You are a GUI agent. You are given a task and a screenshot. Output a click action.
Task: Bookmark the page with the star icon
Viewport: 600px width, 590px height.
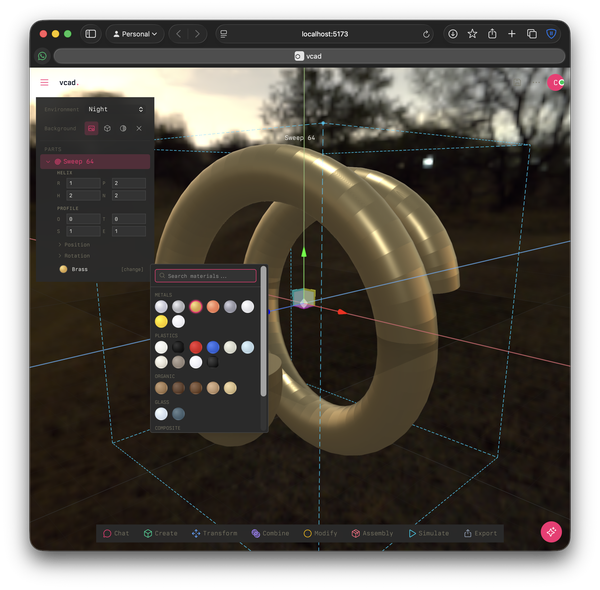472,34
